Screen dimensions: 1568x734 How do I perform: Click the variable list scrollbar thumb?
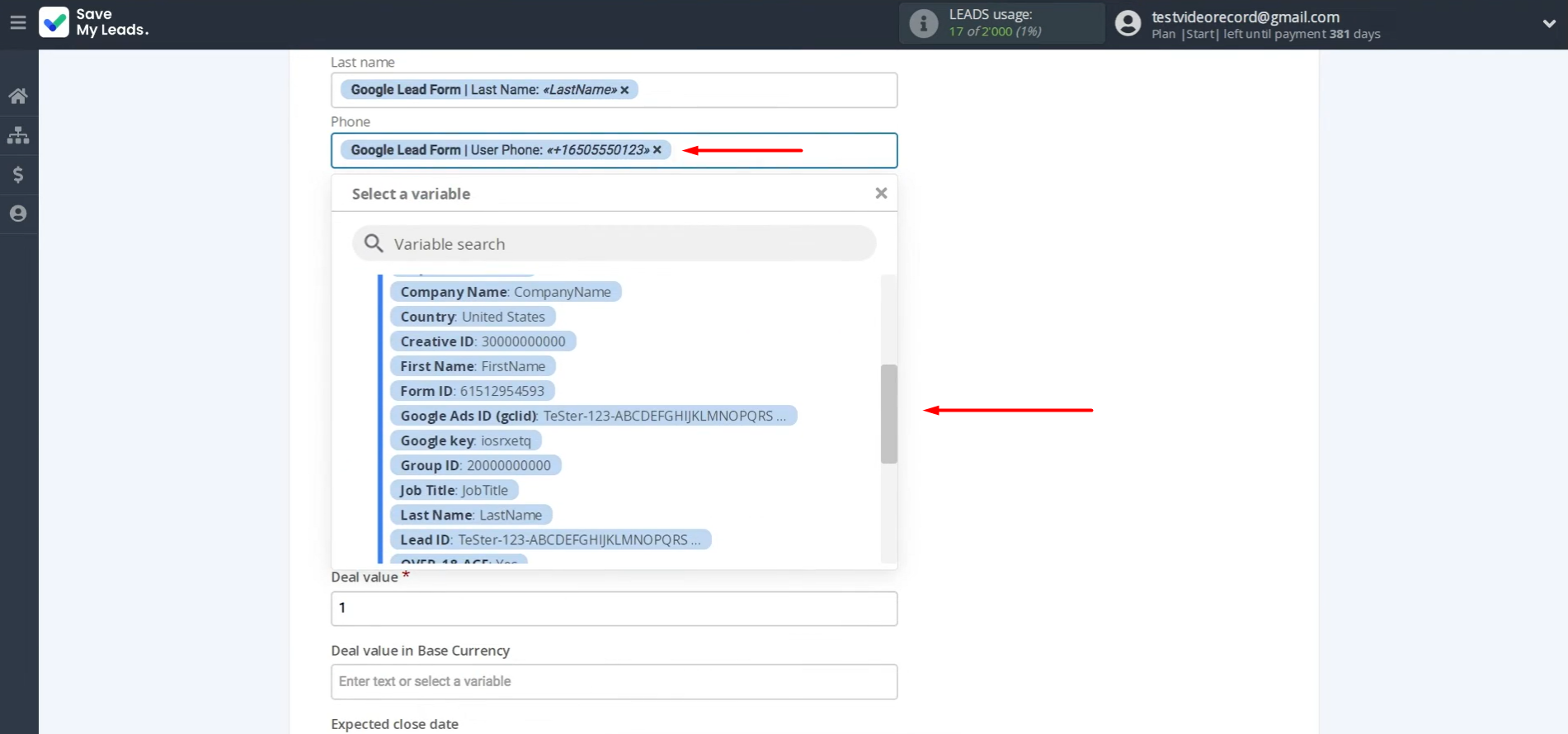tap(888, 414)
